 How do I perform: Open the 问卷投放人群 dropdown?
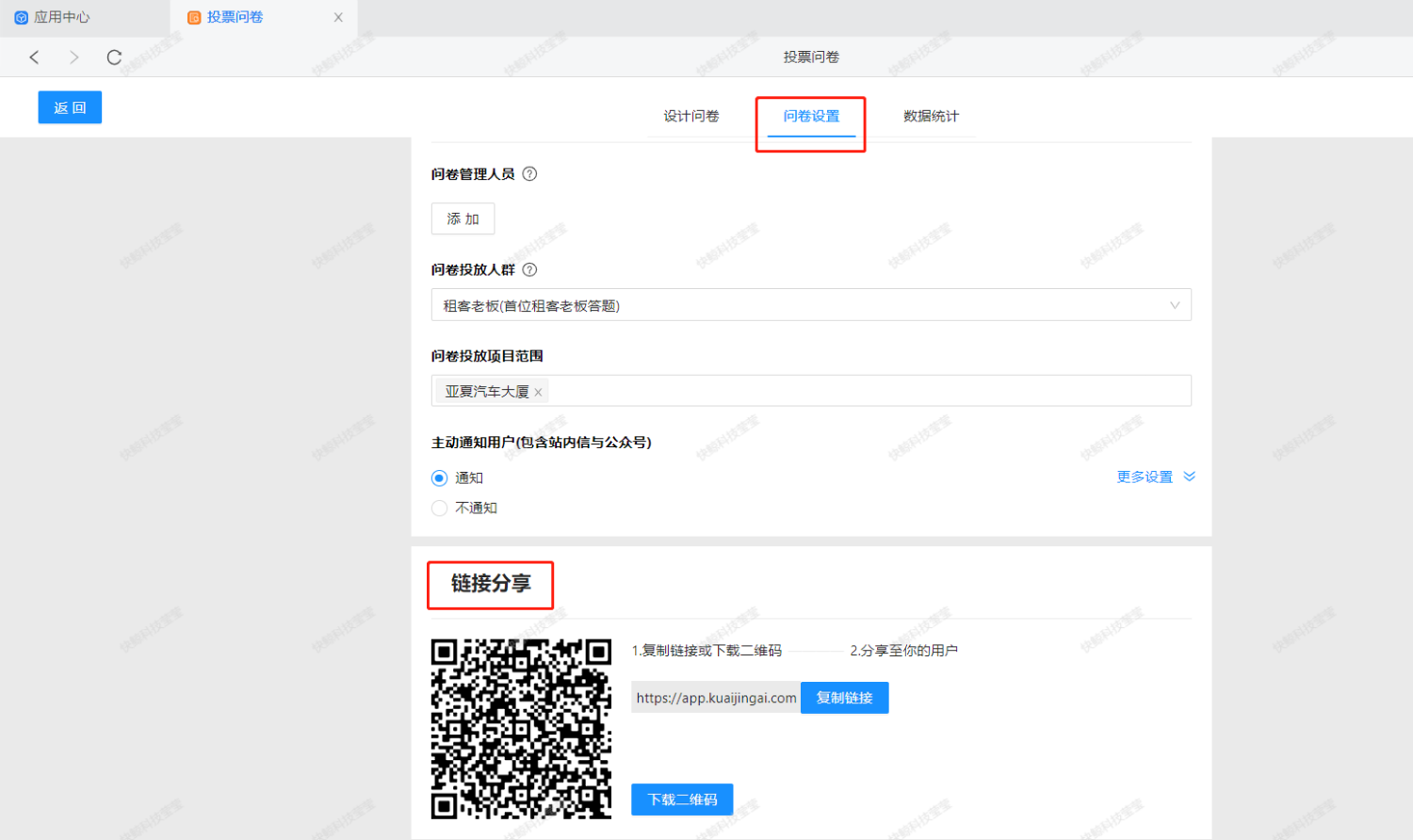click(x=811, y=305)
